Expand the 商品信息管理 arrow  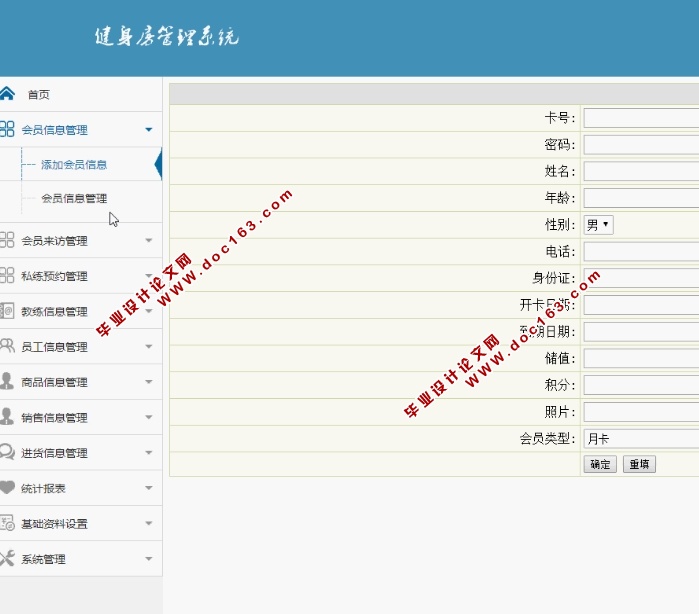(x=149, y=382)
